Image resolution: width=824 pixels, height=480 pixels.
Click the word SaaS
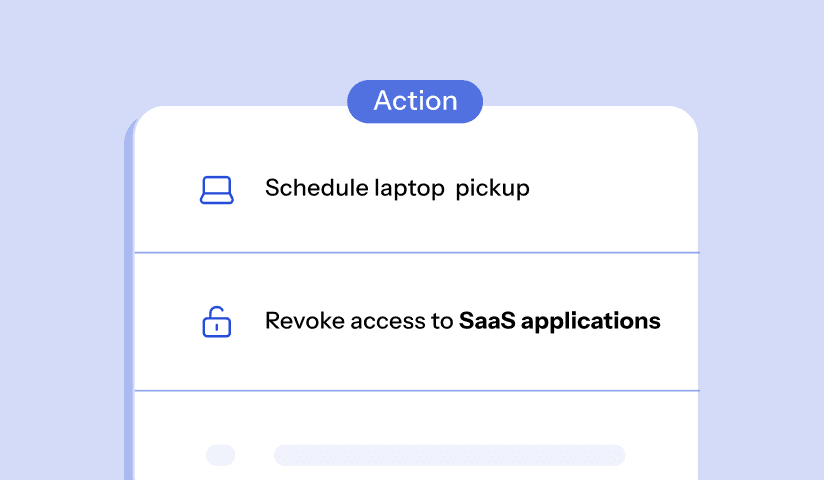[486, 322]
